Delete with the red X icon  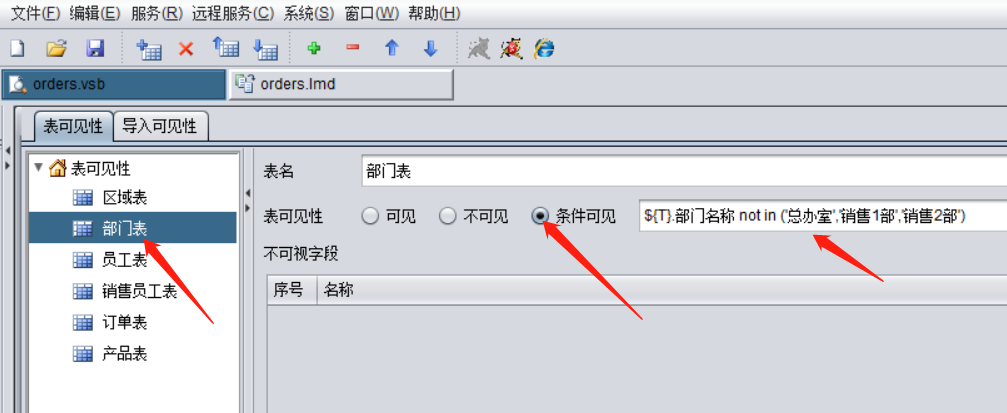tap(186, 49)
